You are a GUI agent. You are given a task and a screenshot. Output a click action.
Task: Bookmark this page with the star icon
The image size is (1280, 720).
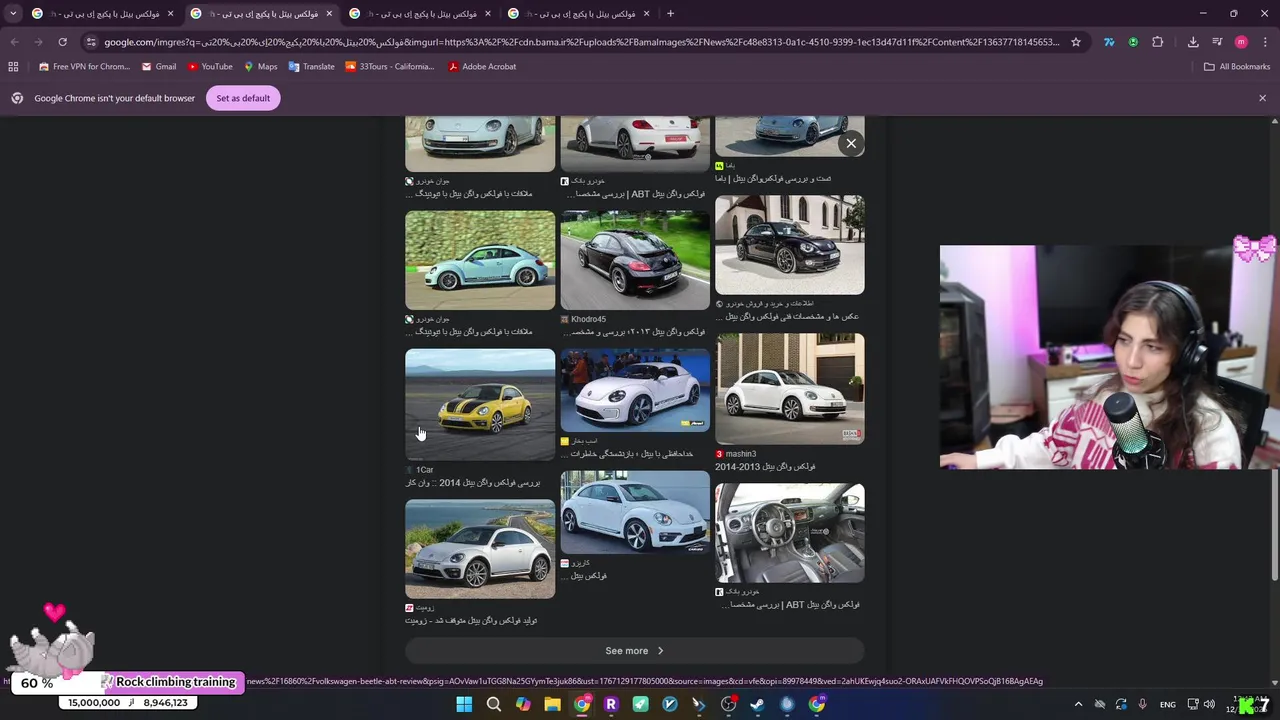coord(1076,42)
